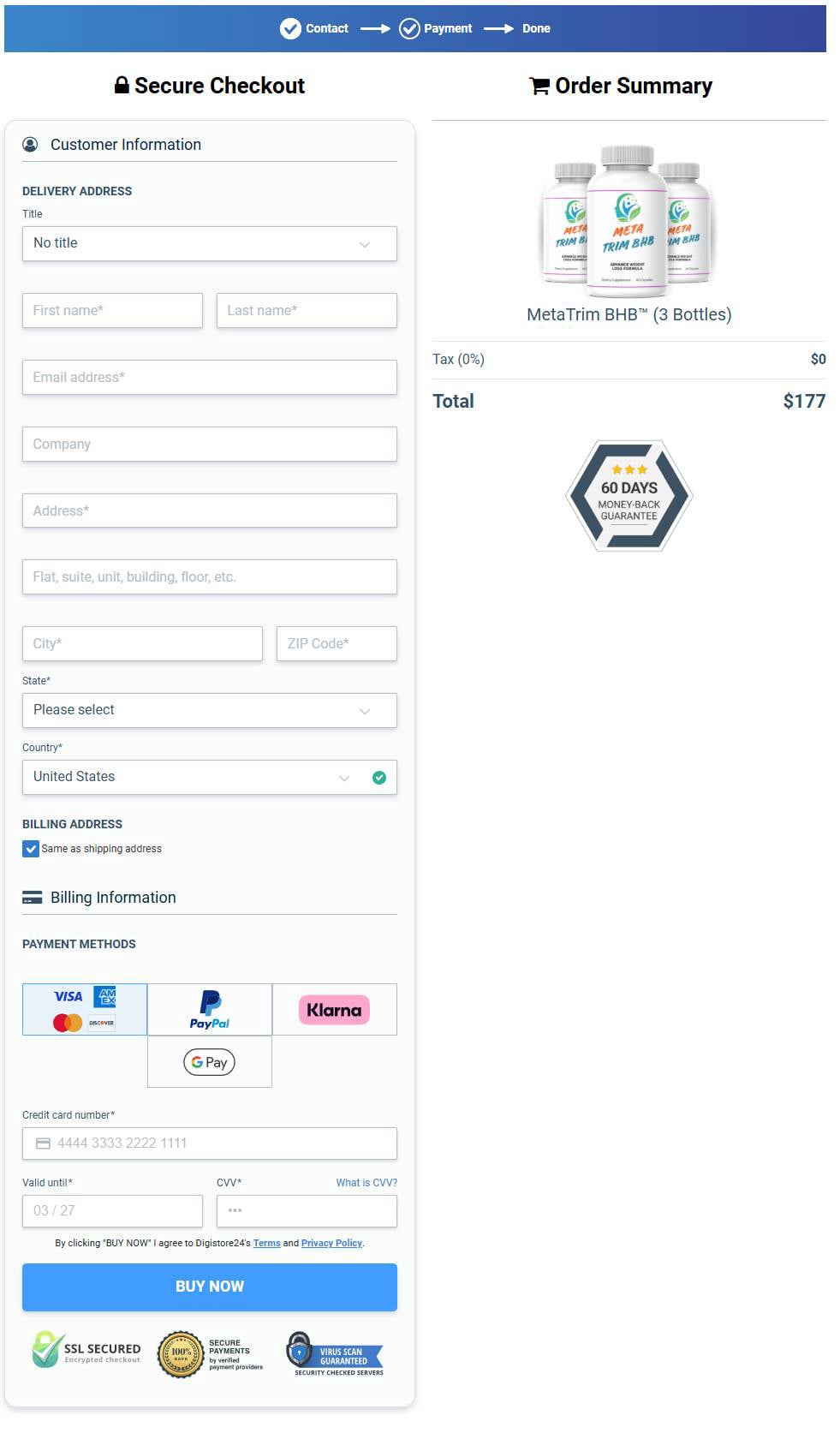This screenshot has height=1439, width=840.
Task: Click the 60 Days money-back guarantee badge
Action: pyautogui.click(x=629, y=495)
